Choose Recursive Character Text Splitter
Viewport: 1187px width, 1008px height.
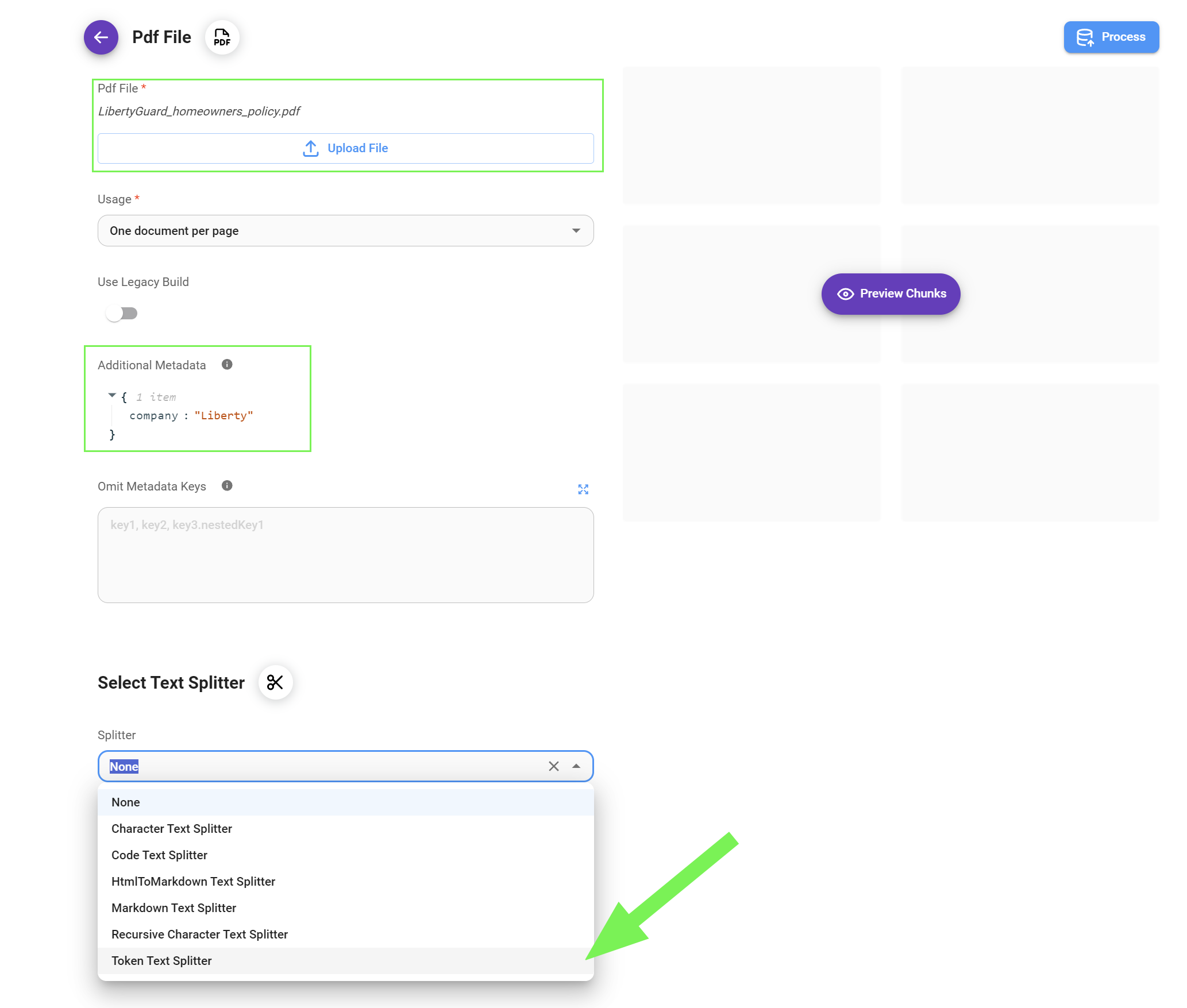coord(199,934)
